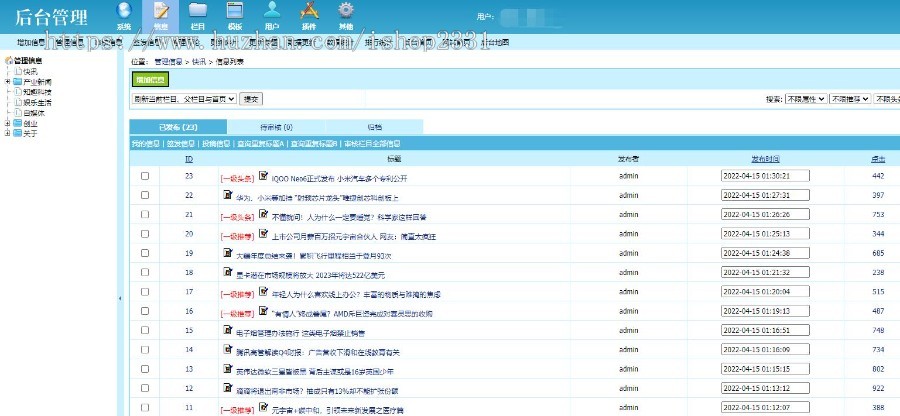
Task: Open the 后台地图 submenu item
Action: [x=495, y=42]
